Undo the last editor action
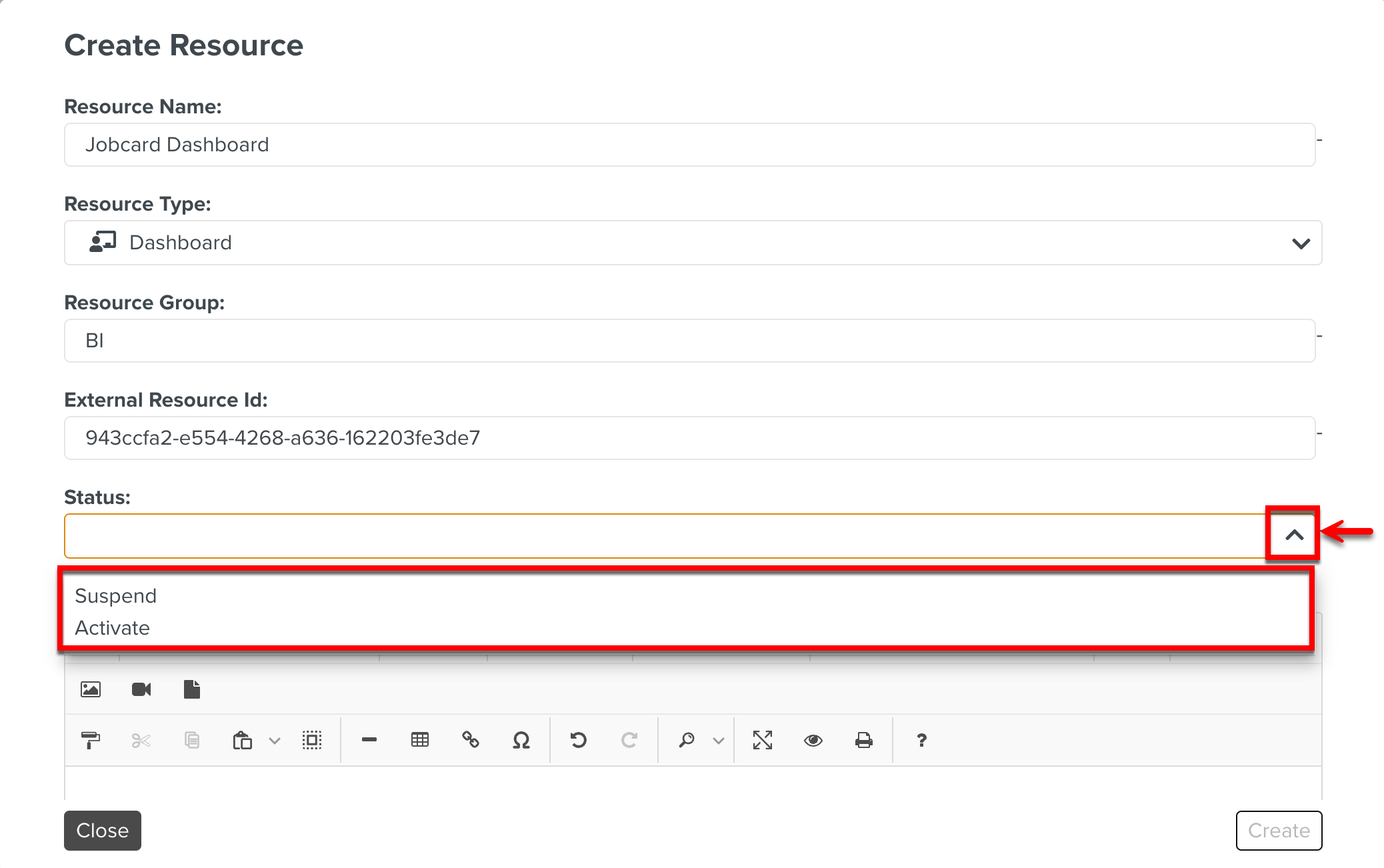Image resolution: width=1384 pixels, height=868 pixels. (x=579, y=740)
